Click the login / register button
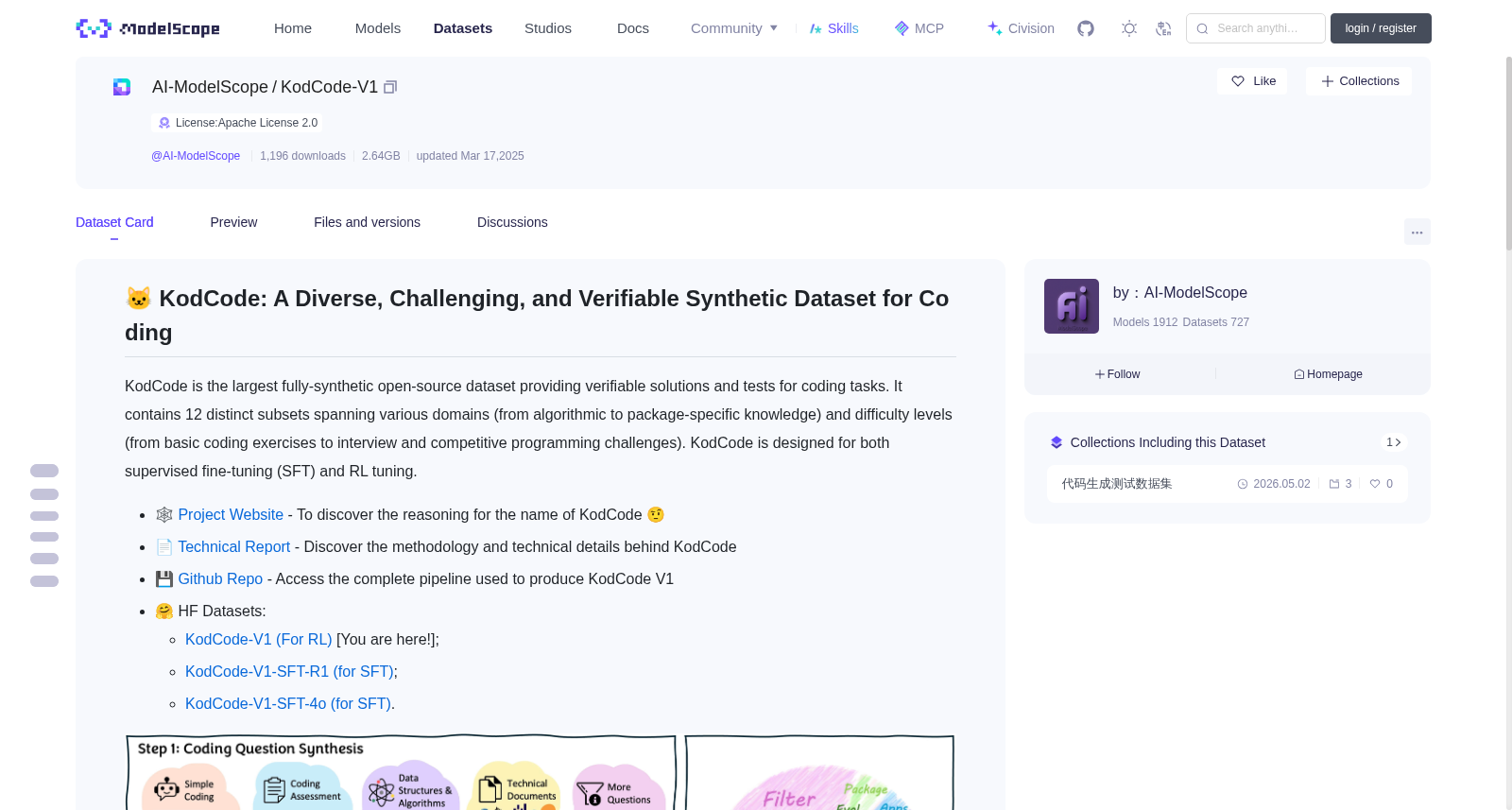Screen dimensions: 1512x810 click(1381, 28)
